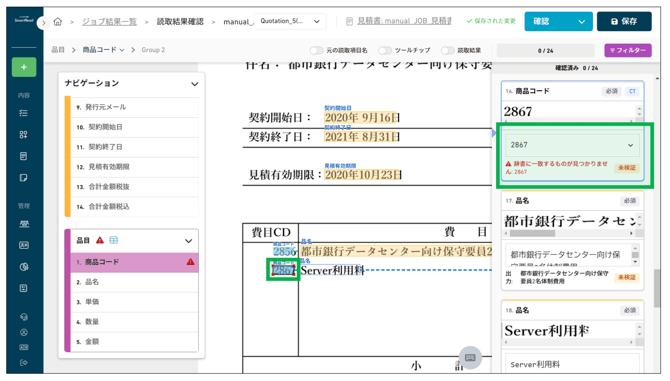Open the ジョブ結果一覧 breadcrumb link
Viewport: 670px width, 381px height.
109,21
